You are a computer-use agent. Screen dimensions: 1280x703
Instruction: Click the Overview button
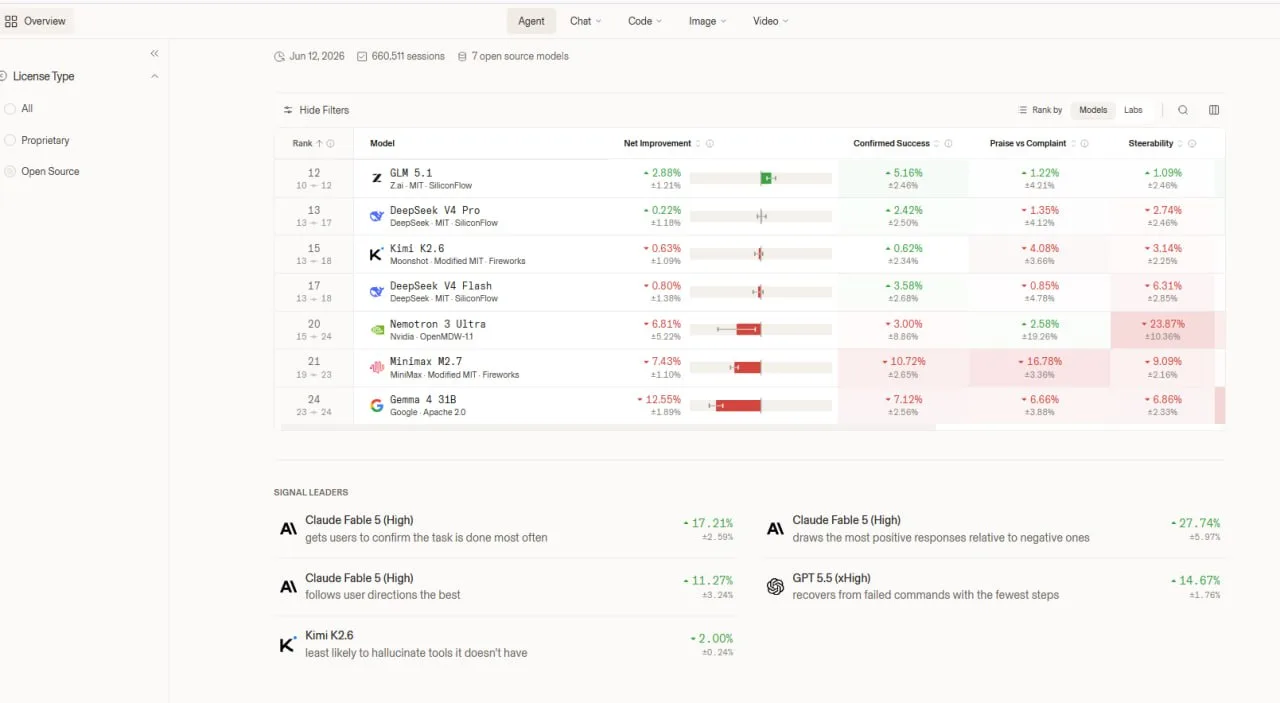coord(37,21)
